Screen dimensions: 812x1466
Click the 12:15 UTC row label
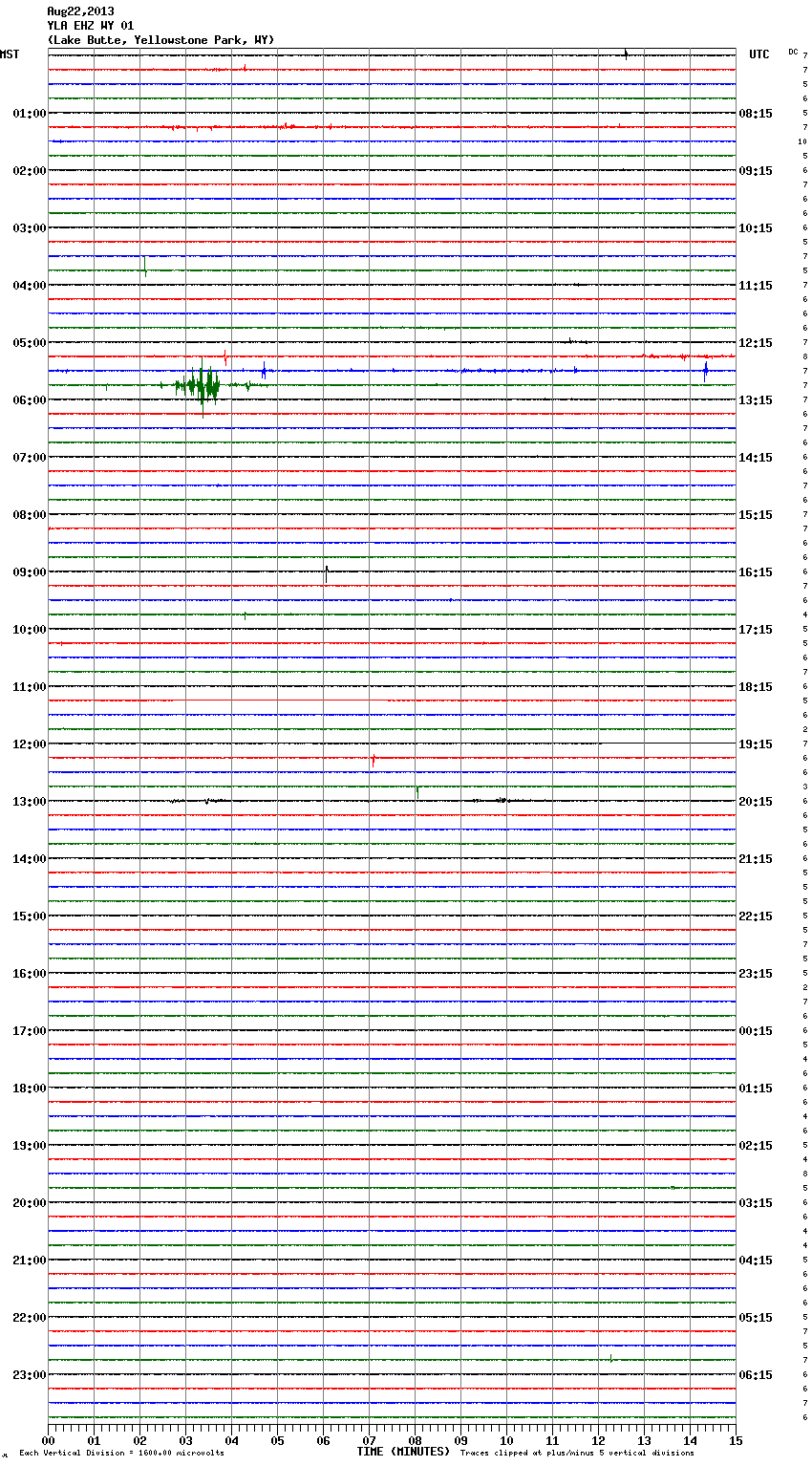756,343
